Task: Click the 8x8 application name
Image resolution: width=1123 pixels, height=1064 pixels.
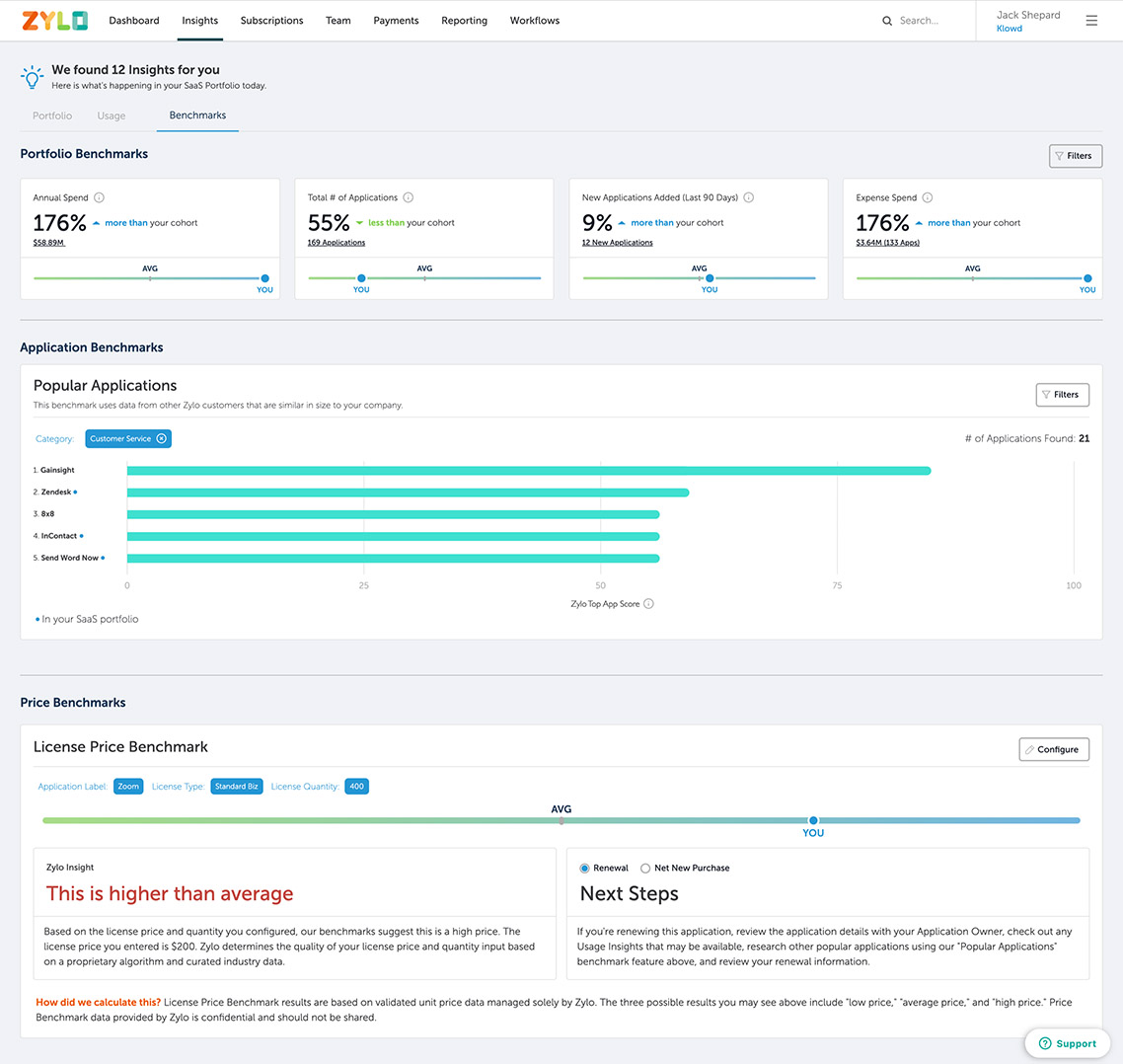Action: coord(47,514)
